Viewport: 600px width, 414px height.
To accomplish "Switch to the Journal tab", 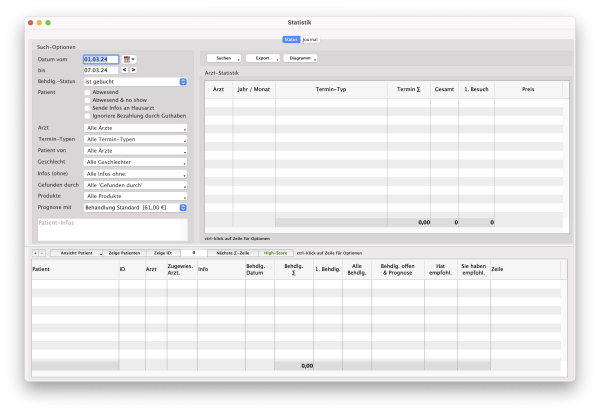I will pos(309,40).
